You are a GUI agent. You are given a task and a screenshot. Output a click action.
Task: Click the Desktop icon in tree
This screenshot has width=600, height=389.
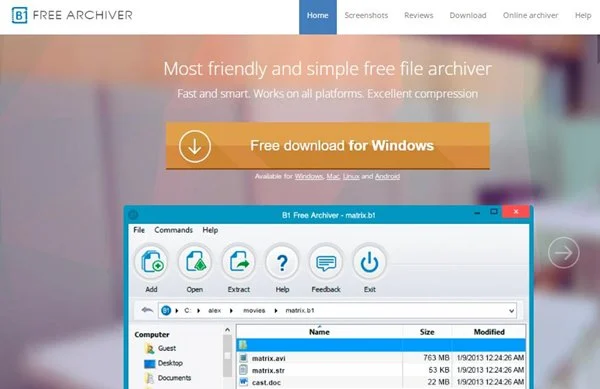150,363
